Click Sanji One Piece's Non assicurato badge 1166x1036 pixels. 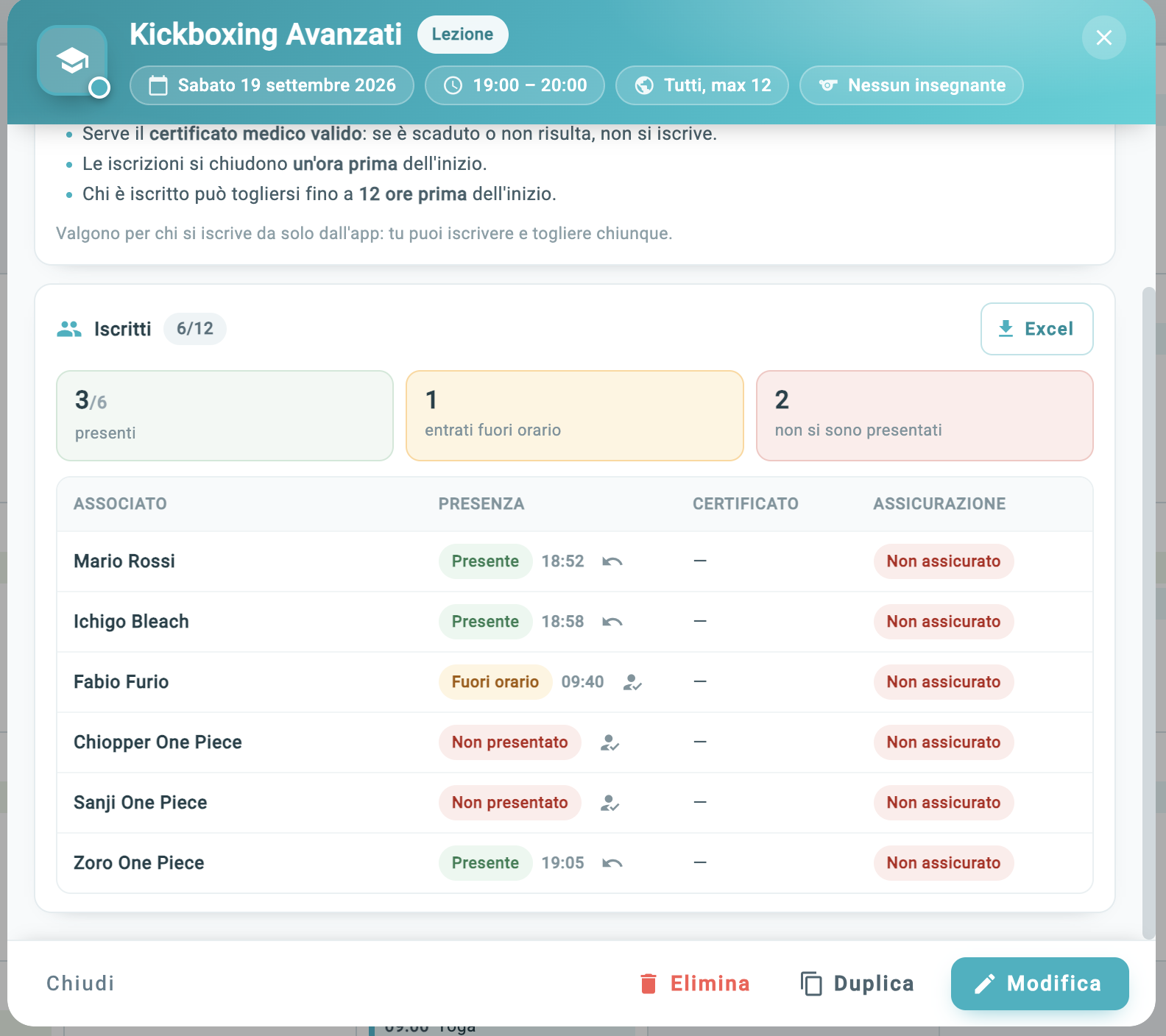944,803
